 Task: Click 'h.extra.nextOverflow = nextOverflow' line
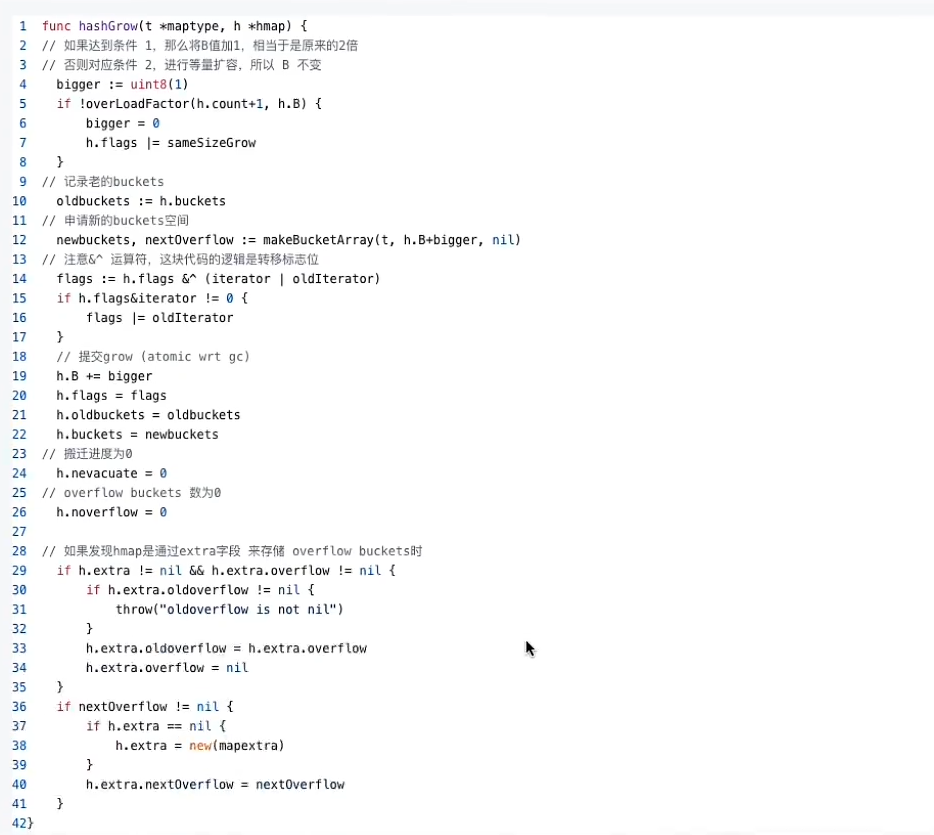click(215, 785)
